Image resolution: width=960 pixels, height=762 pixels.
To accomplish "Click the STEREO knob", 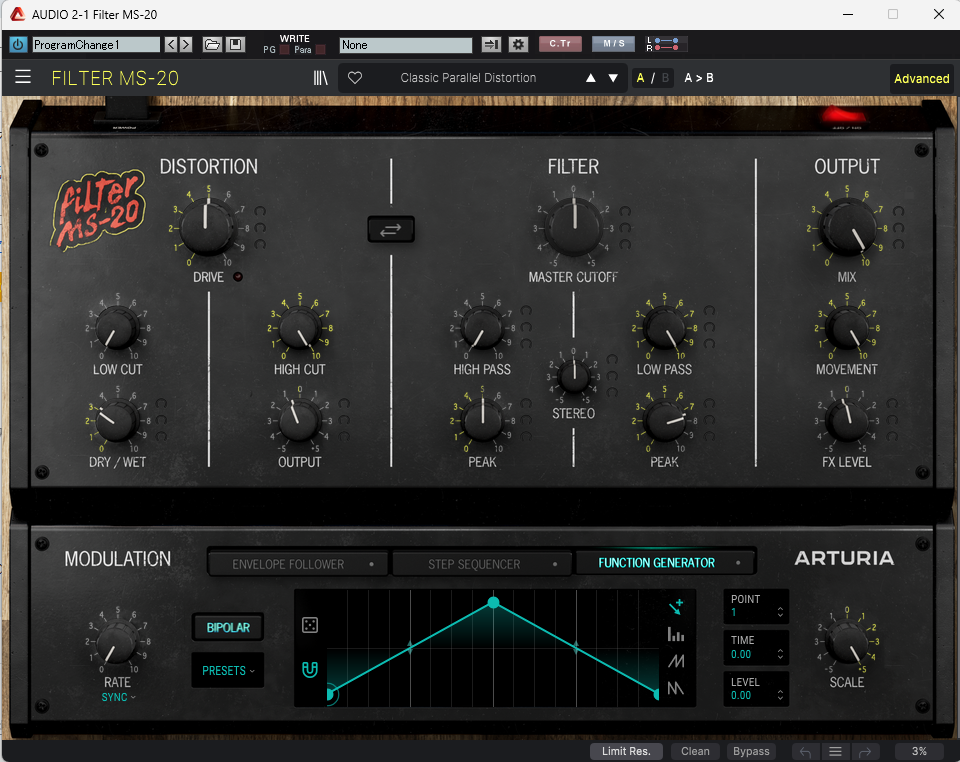I will [574, 376].
